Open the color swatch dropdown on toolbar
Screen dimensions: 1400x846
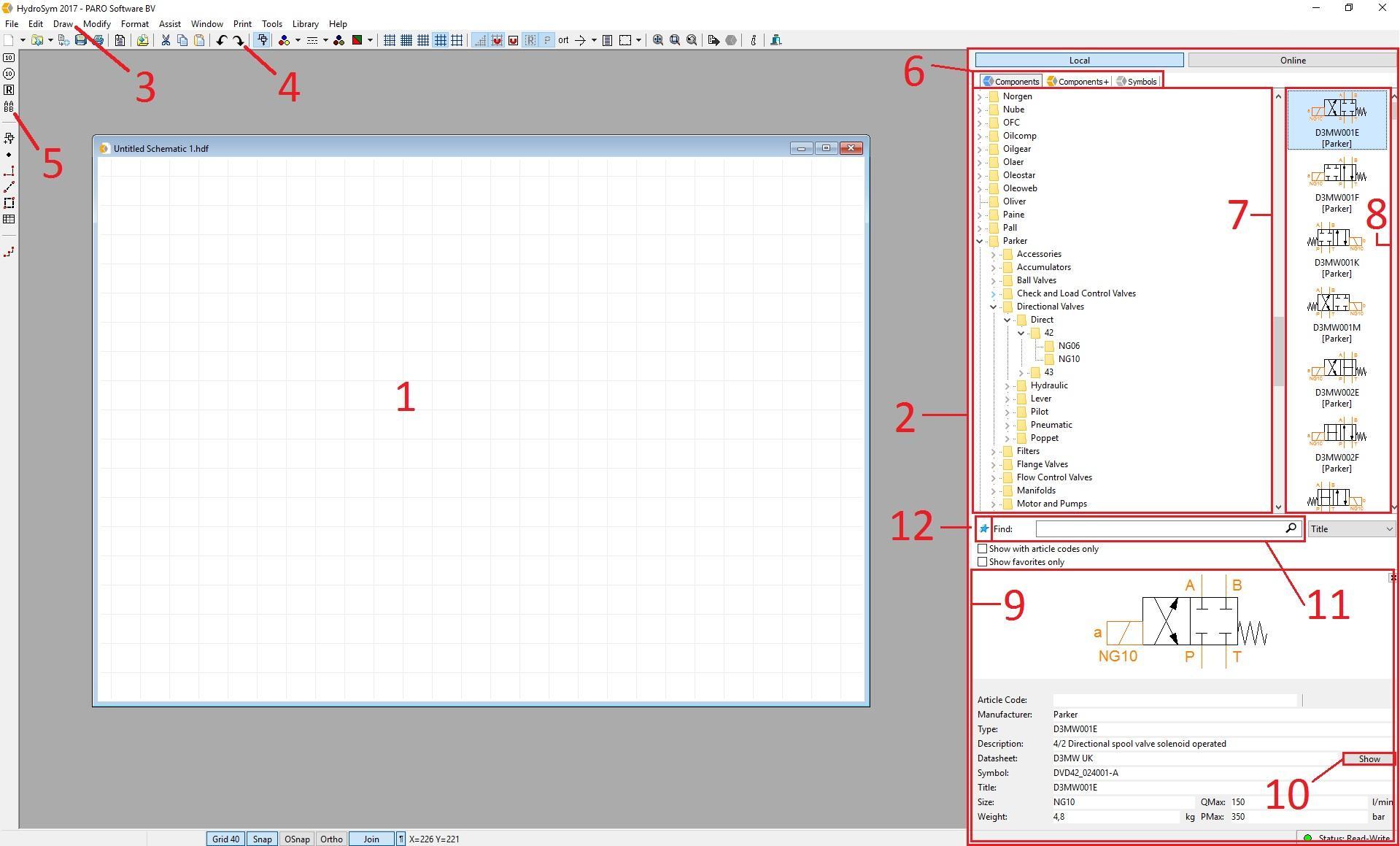(x=369, y=40)
